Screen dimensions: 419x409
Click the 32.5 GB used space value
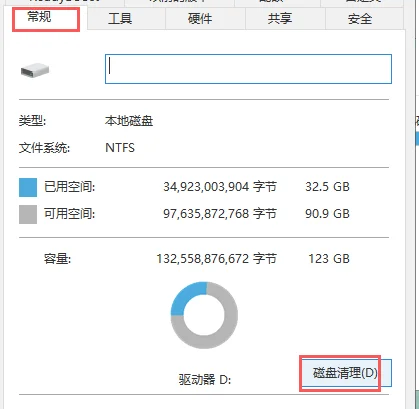click(x=327, y=187)
